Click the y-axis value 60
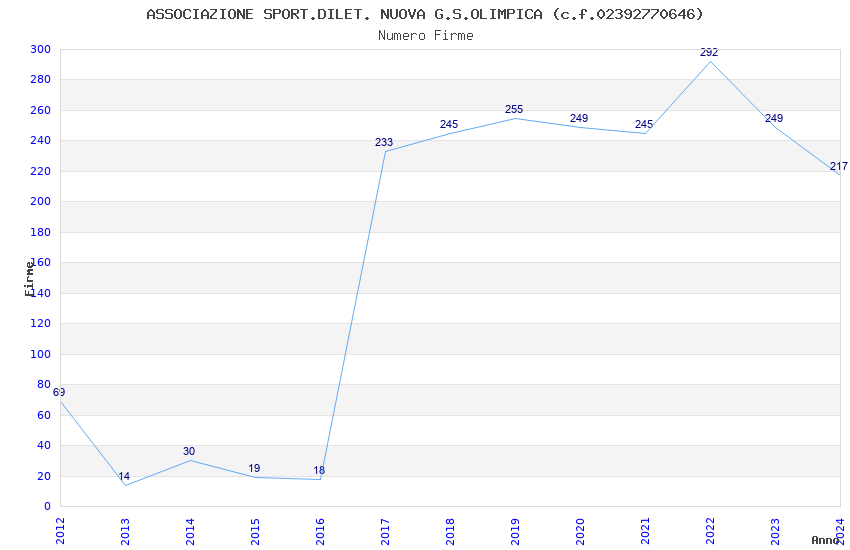850x550 pixels. (44, 415)
